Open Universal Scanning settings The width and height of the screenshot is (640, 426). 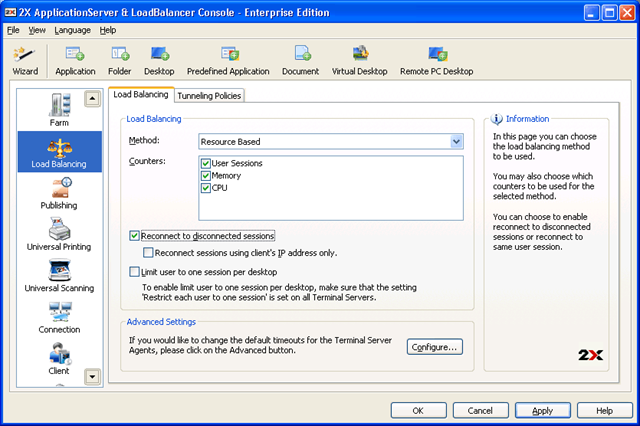pos(60,276)
